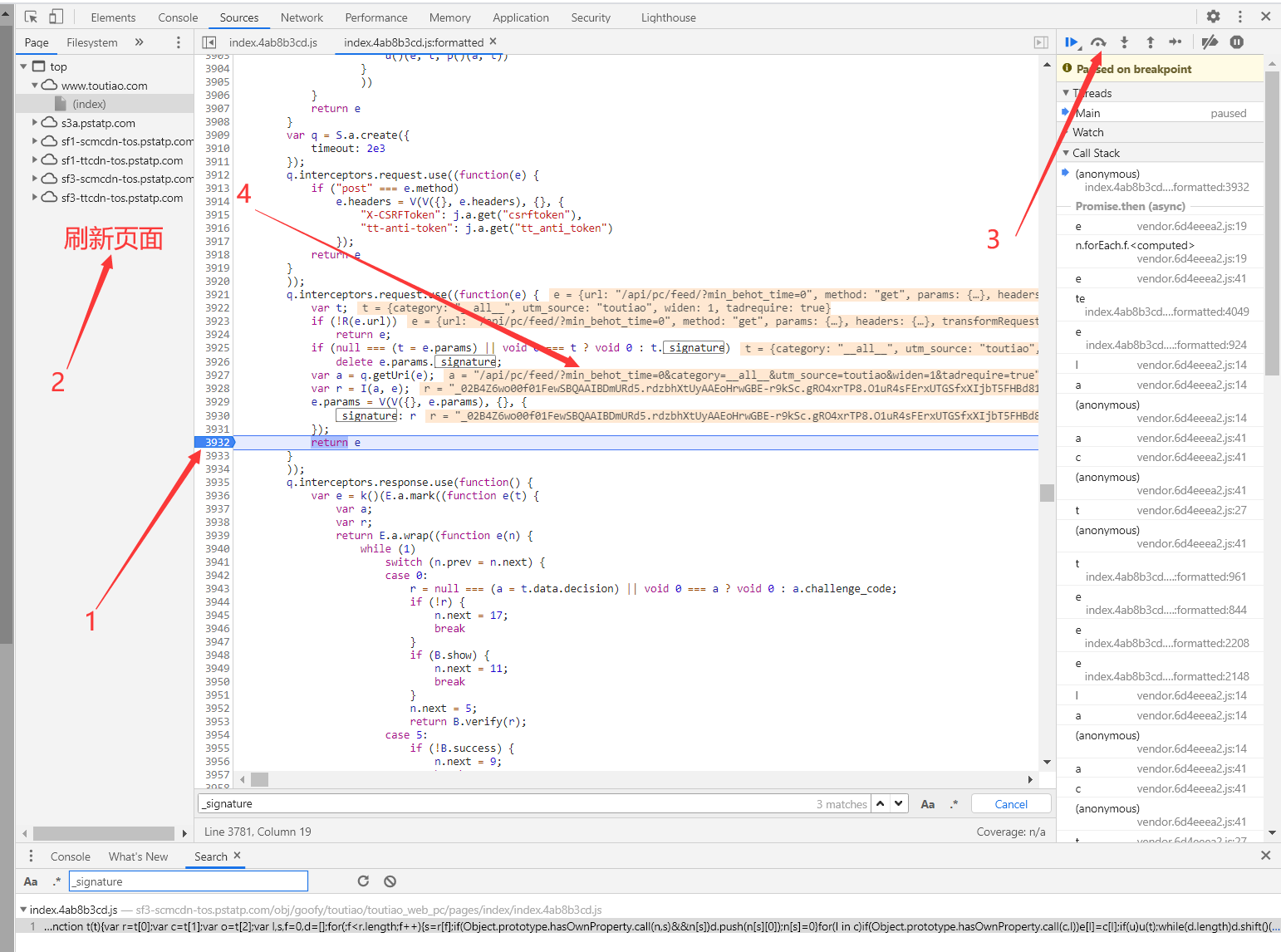Close the index.4ab8b3cd.js:formatted tab

493,42
